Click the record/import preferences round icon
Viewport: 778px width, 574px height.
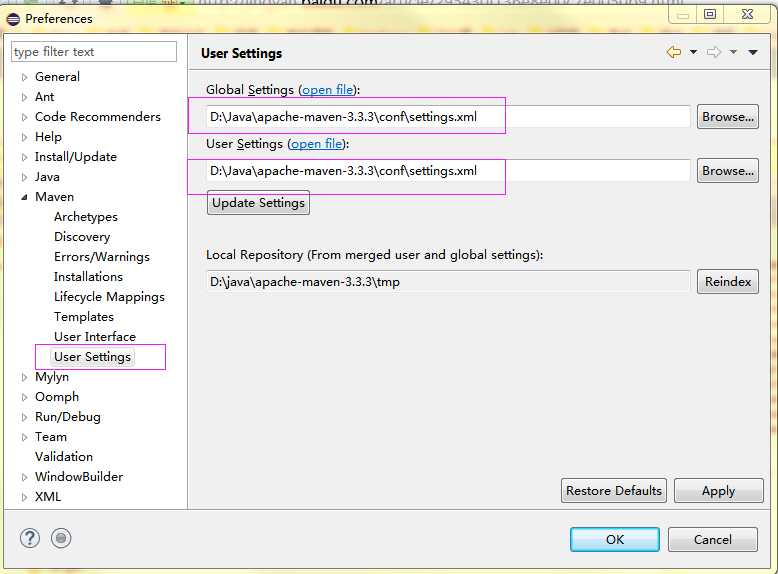coord(61,538)
